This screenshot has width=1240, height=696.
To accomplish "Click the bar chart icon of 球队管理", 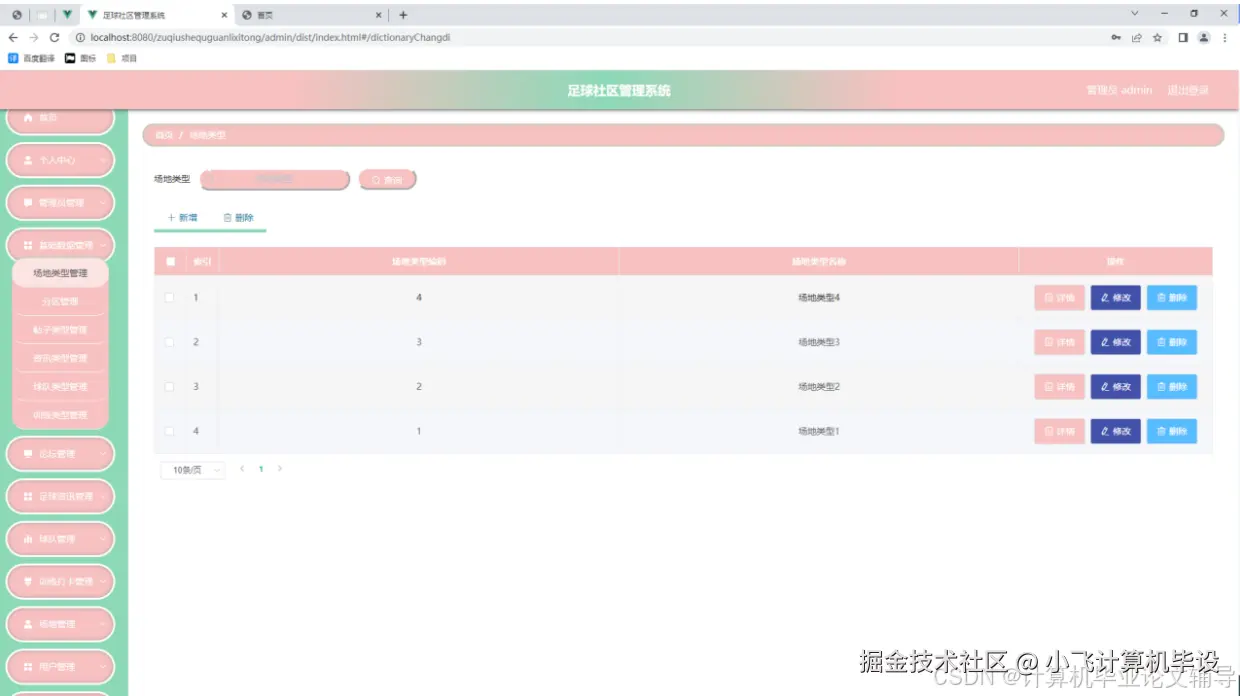I will (29, 539).
